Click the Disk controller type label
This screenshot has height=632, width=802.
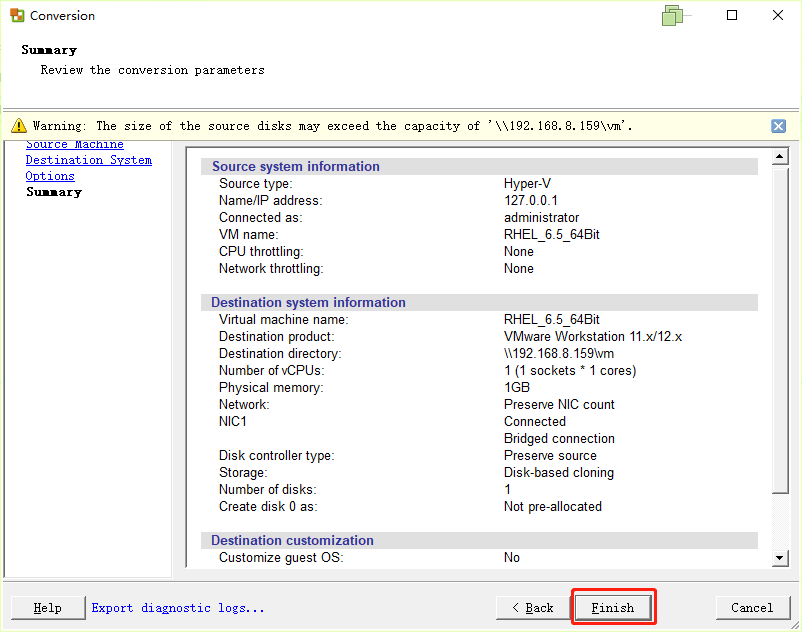point(276,456)
